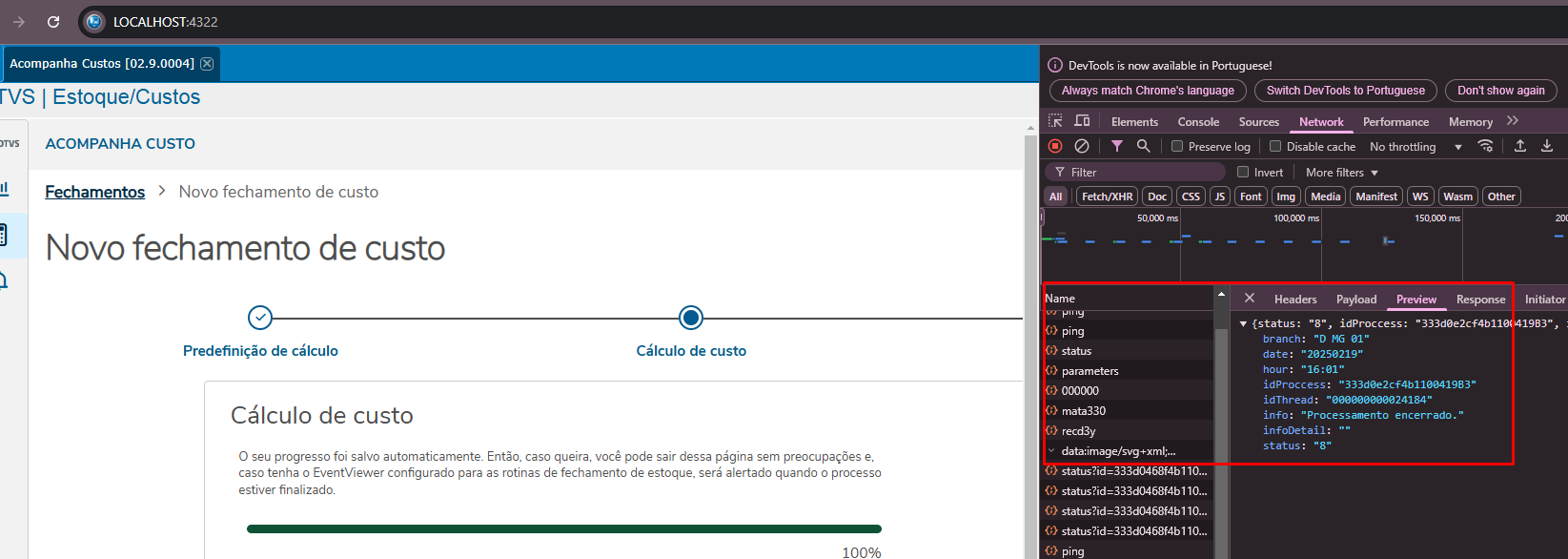Select the Predefinição de cálculo step circle
The image size is (1568, 559).
[x=260, y=317]
